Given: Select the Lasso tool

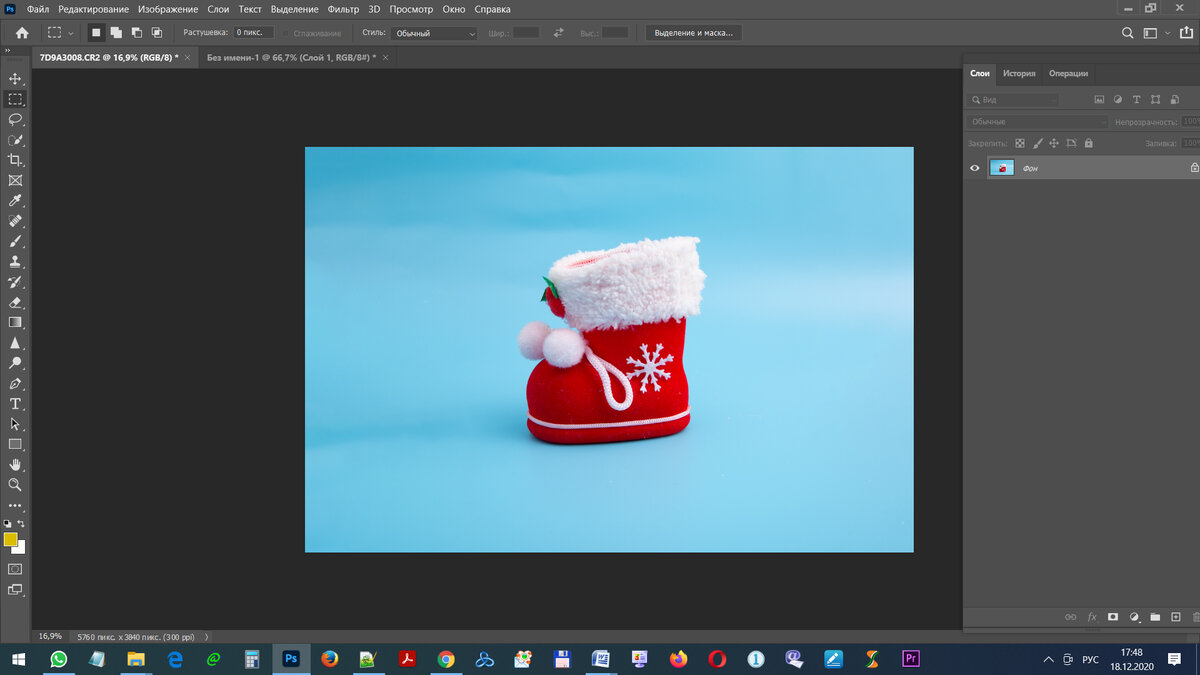Looking at the screenshot, I should pyautogui.click(x=15, y=119).
